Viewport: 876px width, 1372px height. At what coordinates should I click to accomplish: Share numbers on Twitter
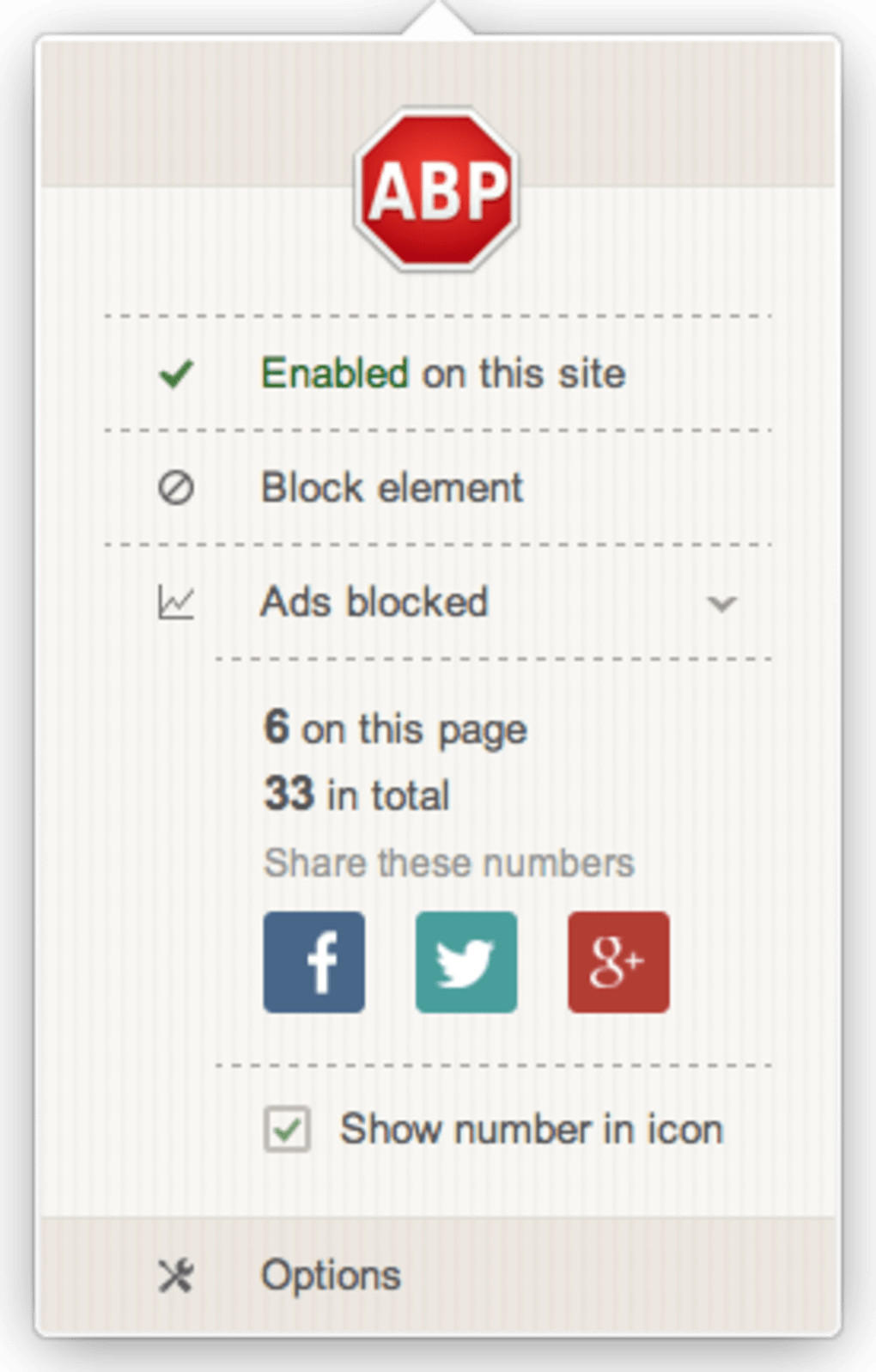click(466, 961)
